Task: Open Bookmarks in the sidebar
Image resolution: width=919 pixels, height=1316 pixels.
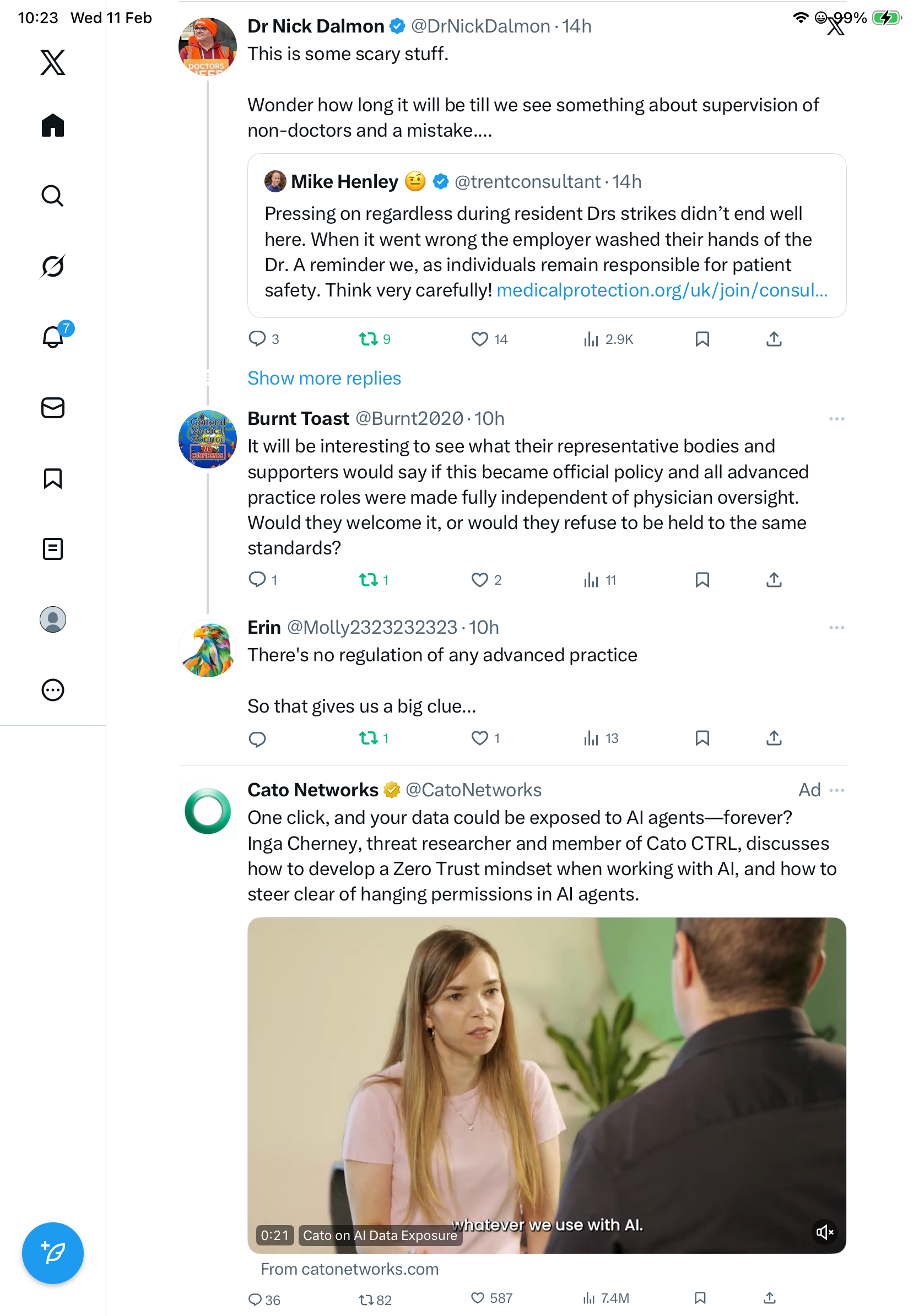Action: coord(53,478)
